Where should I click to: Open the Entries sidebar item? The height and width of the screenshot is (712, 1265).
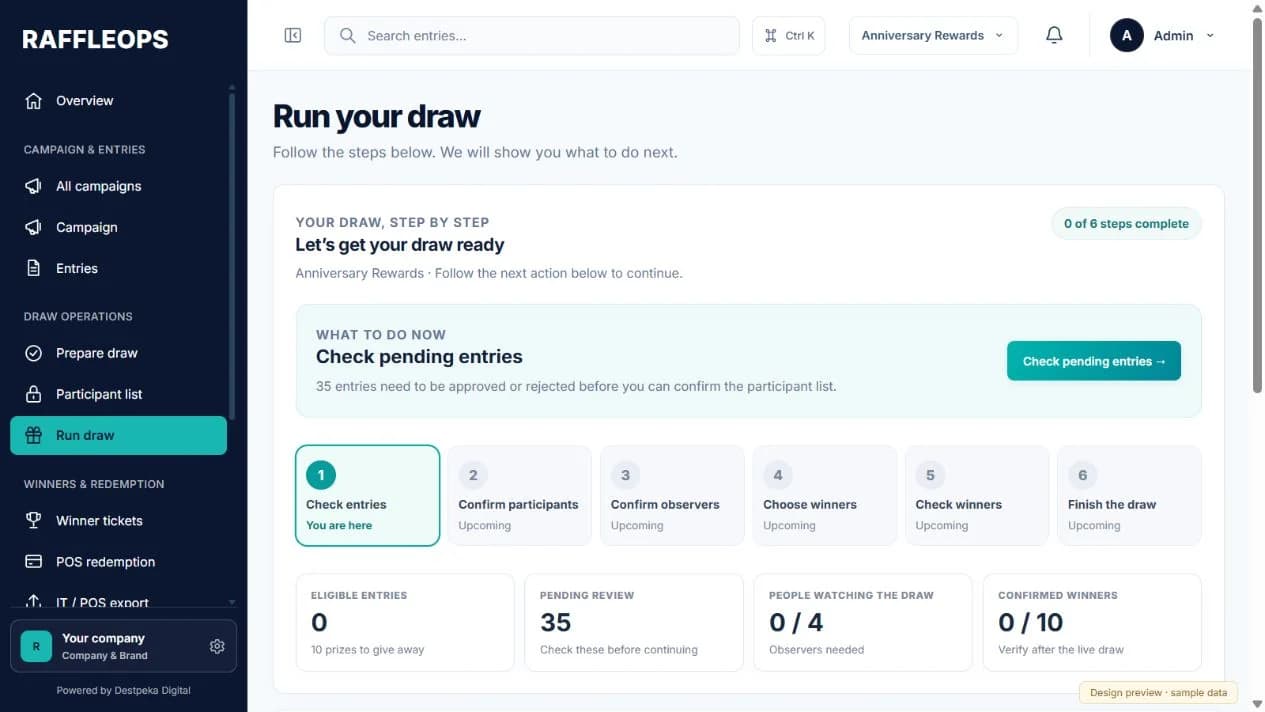point(119,269)
